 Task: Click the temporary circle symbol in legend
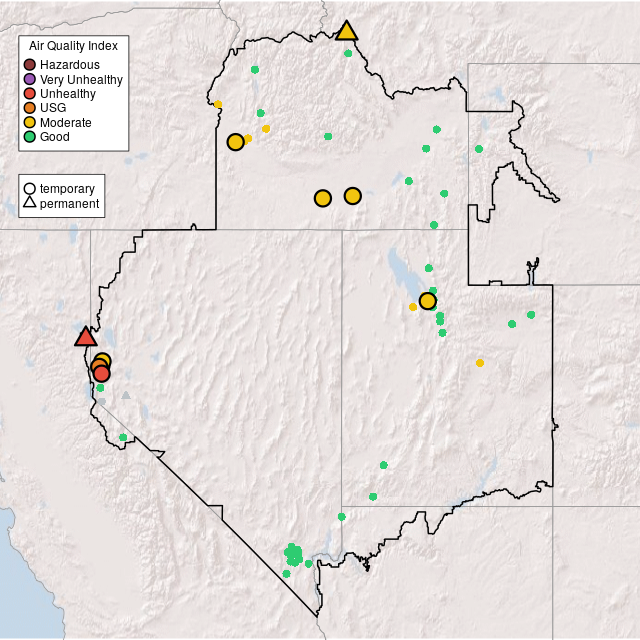[30, 188]
